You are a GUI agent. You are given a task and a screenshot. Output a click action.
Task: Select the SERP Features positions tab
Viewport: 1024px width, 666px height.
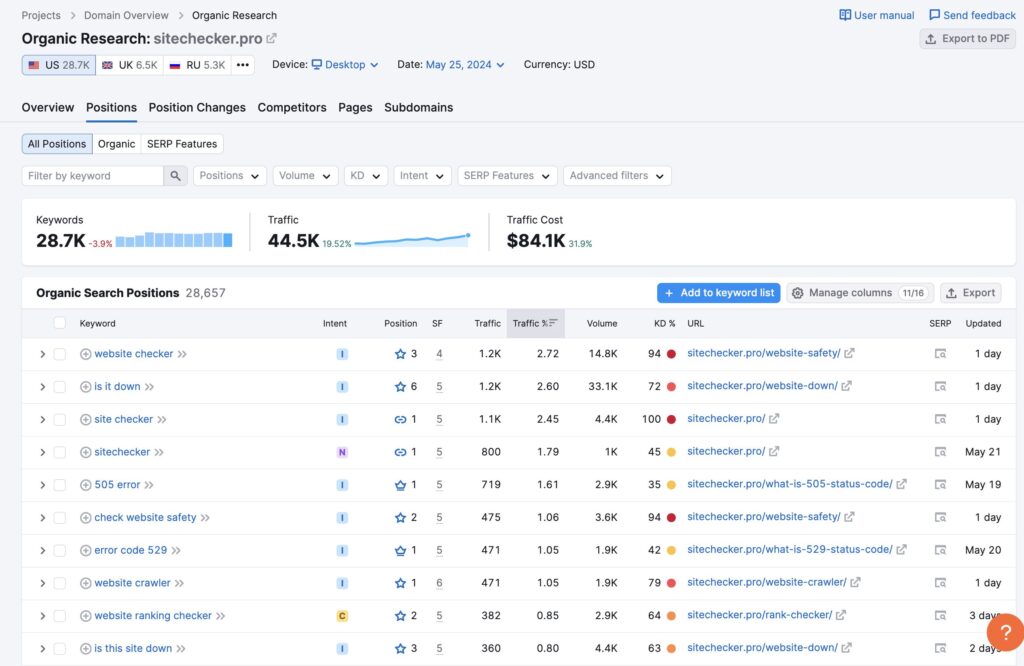(182, 144)
